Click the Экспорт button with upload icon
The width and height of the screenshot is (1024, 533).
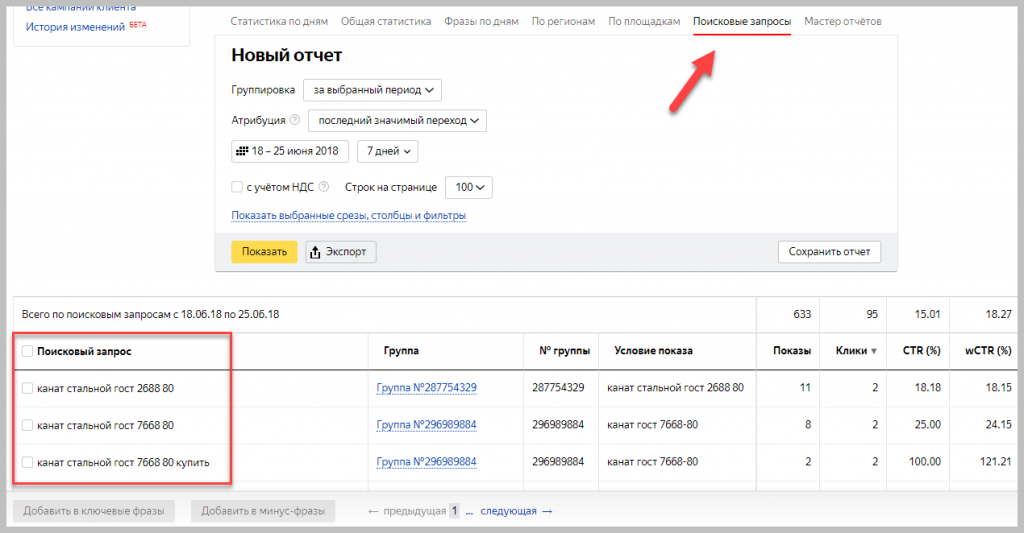(x=341, y=252)
